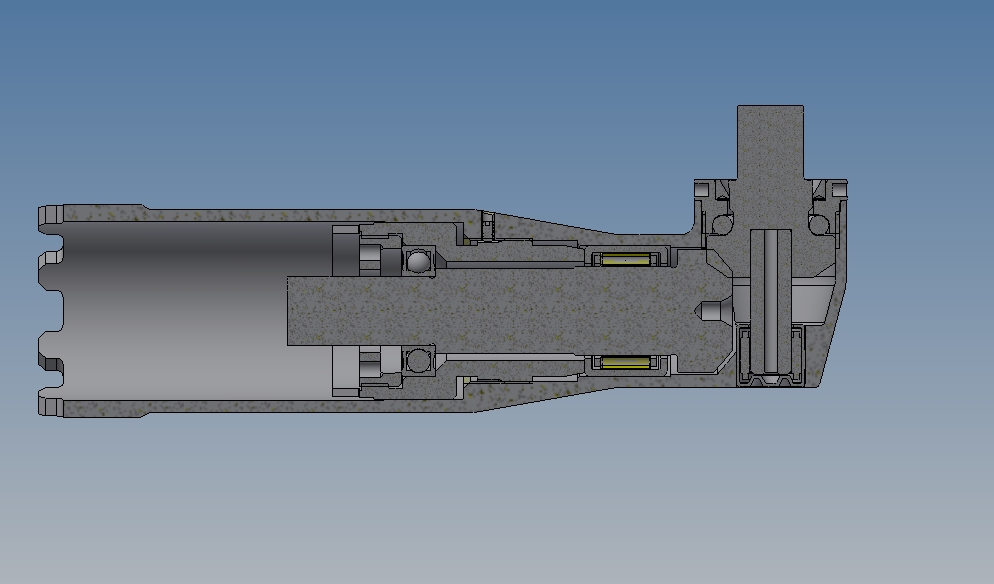Image resolution: width=994 pixels, height=584 pixels.
Task: Click the right O-ring beside vertical shaft
Action: [x=821, y=222]
